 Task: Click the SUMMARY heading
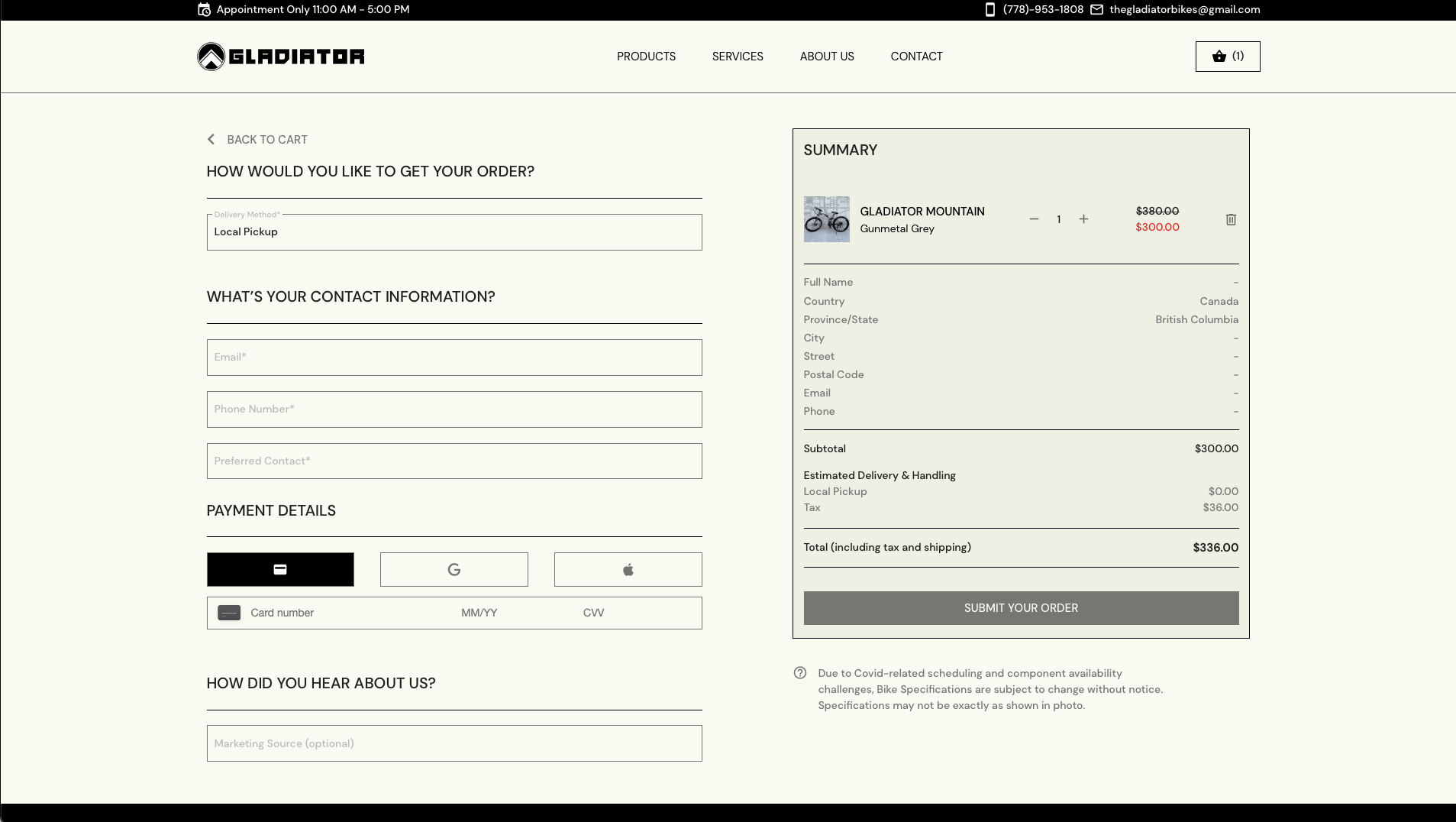pos(841,150)
